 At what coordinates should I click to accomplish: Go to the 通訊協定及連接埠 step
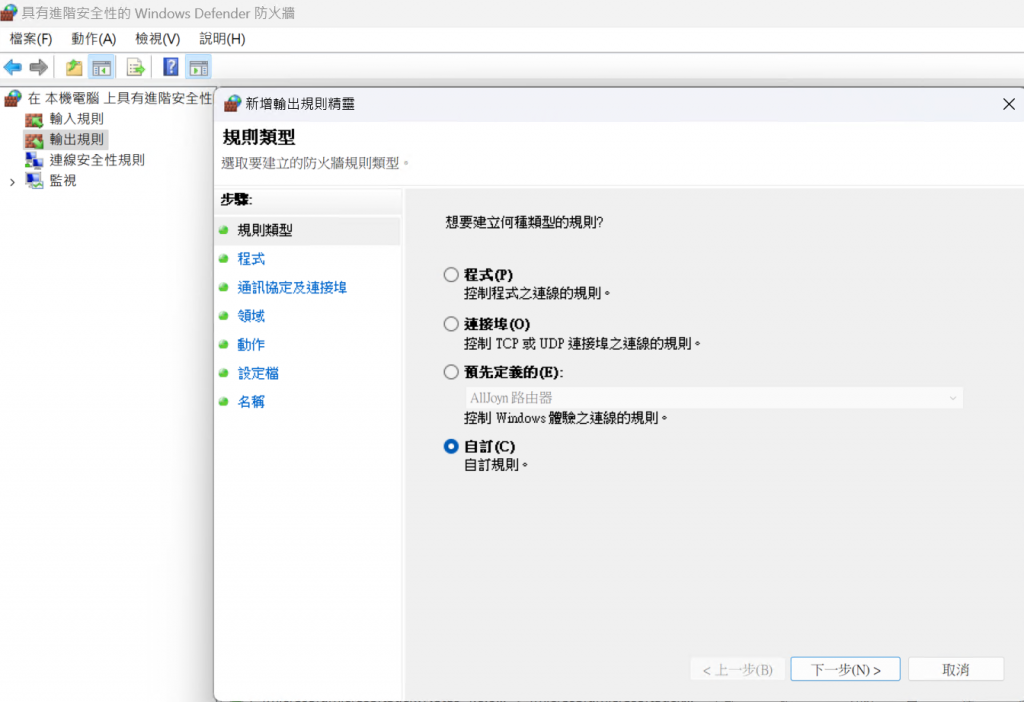click(292, 287)
